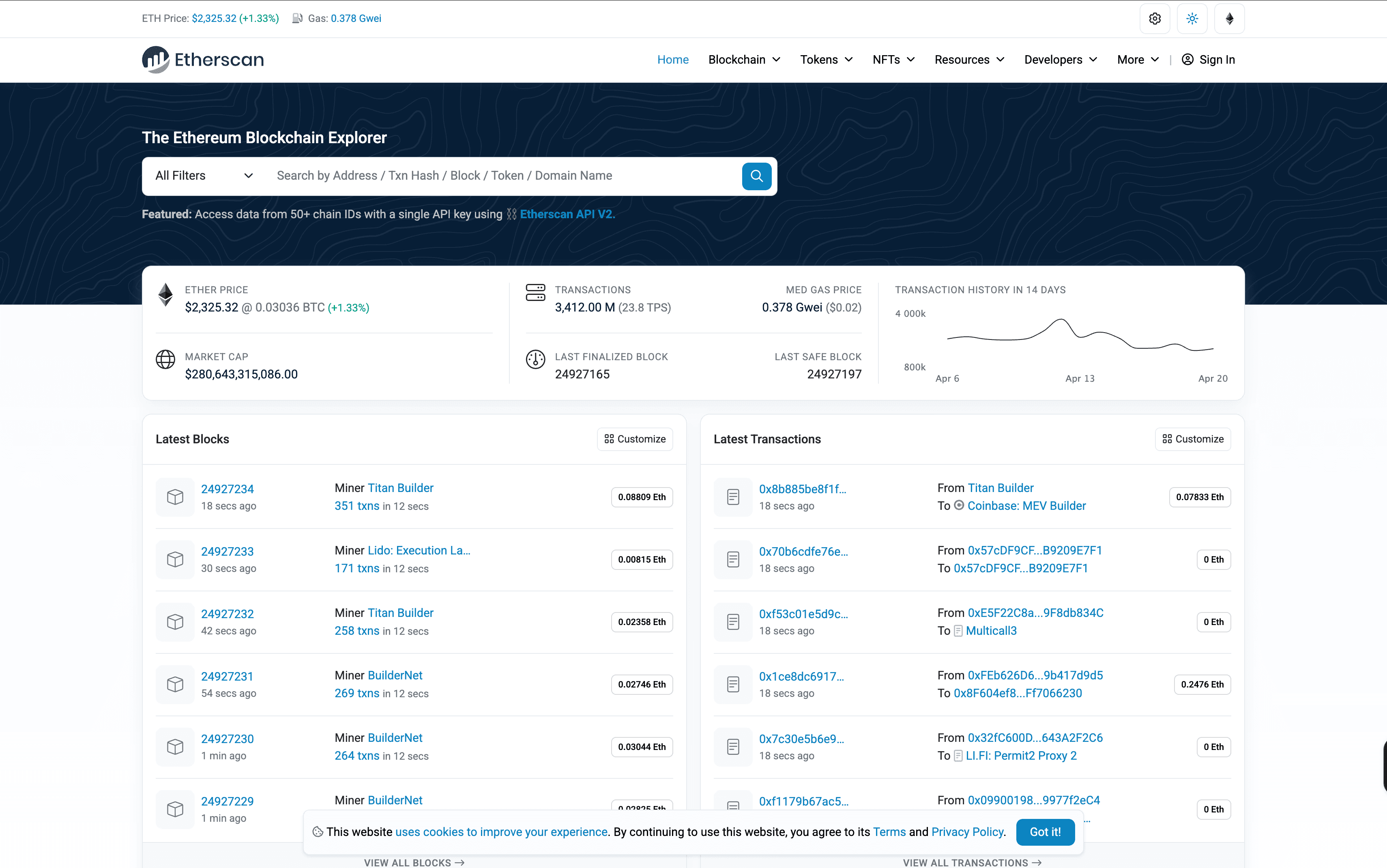Click document icon for transaction 0xf53c01e5d9c
The image size is (1387, 868).
(733, 622)
